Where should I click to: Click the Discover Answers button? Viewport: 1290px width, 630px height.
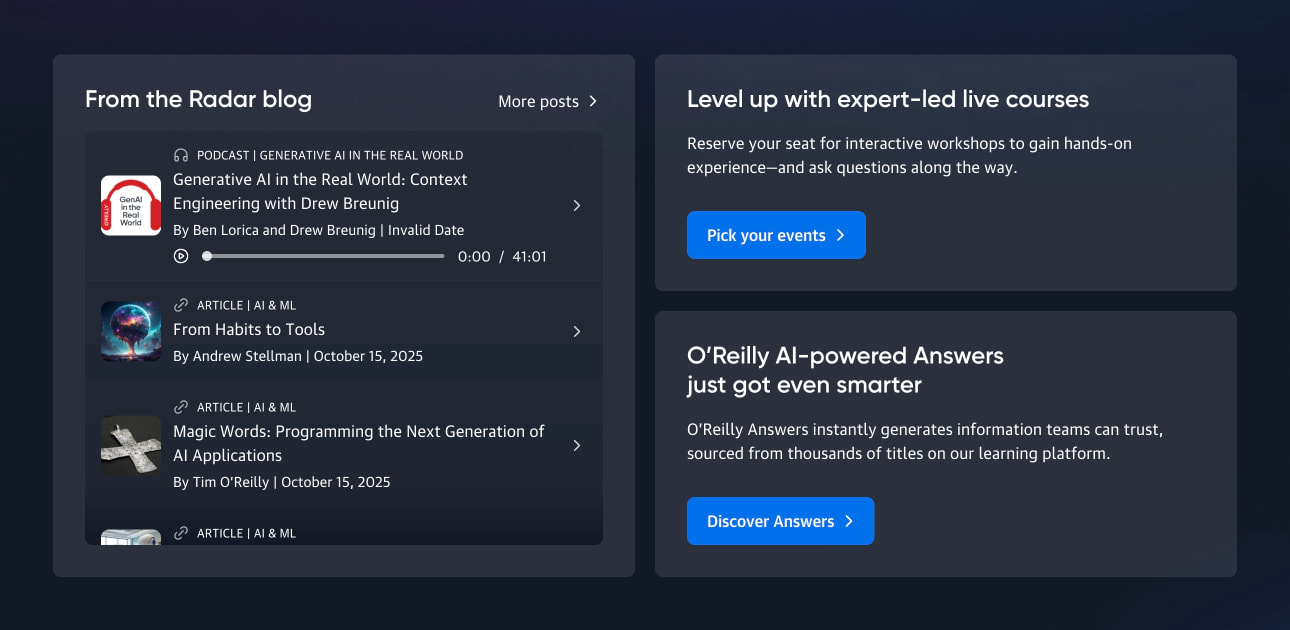780,521
